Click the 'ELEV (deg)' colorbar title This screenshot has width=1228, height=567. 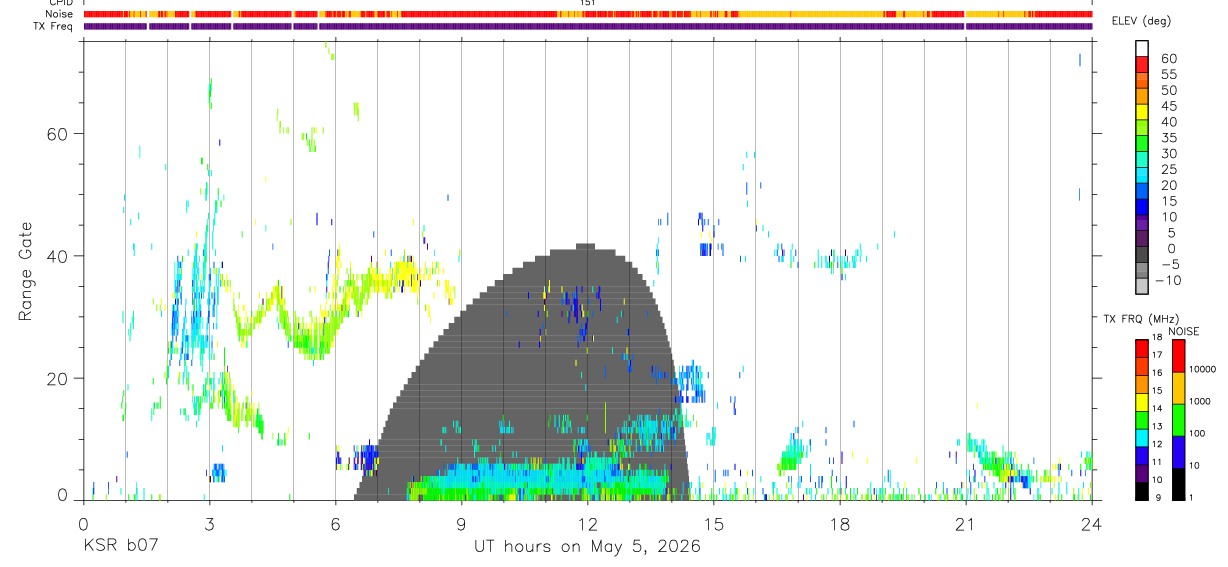tap(1141, 23)
